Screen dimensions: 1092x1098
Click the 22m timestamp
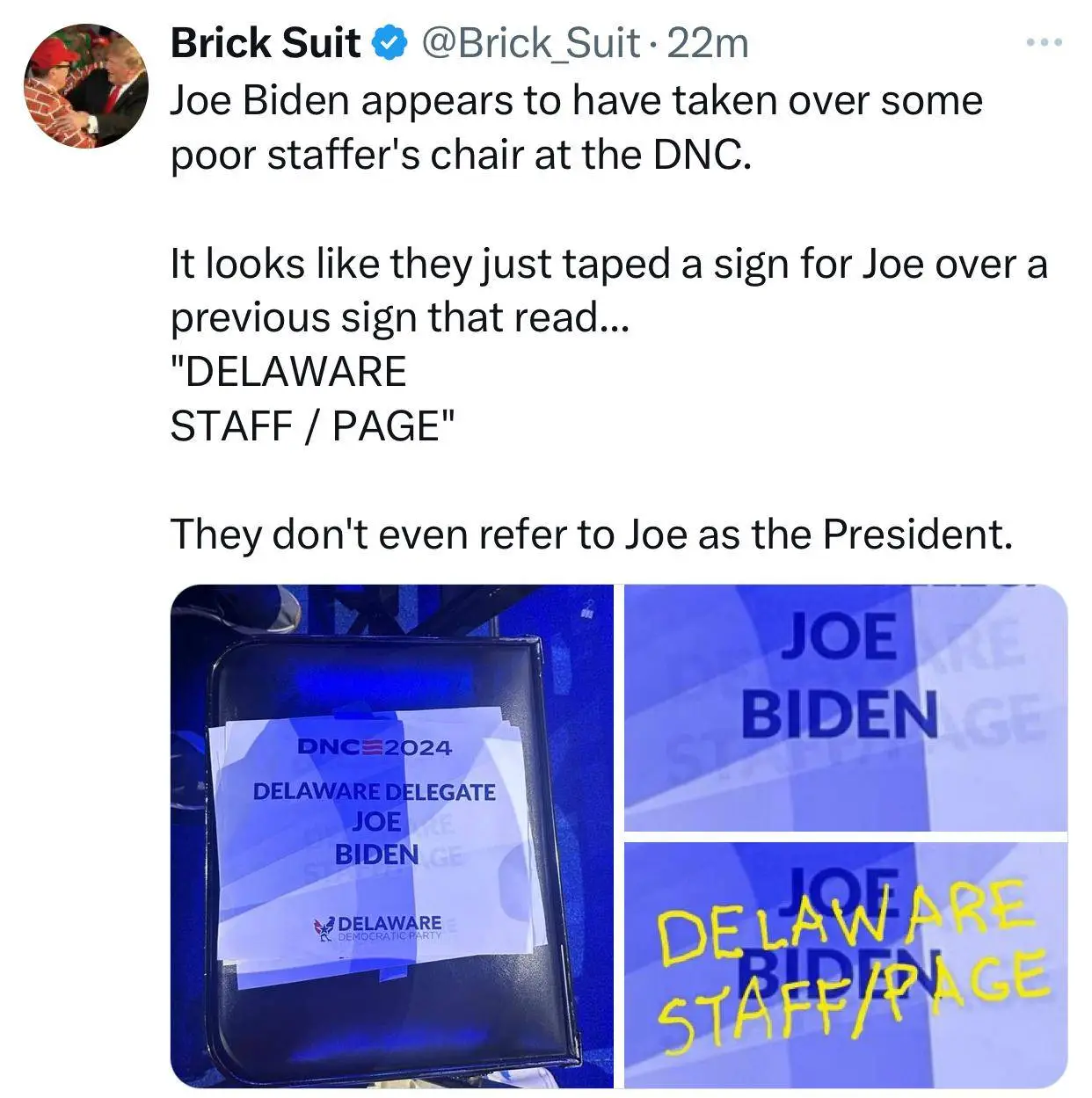[x=708, y=43]
